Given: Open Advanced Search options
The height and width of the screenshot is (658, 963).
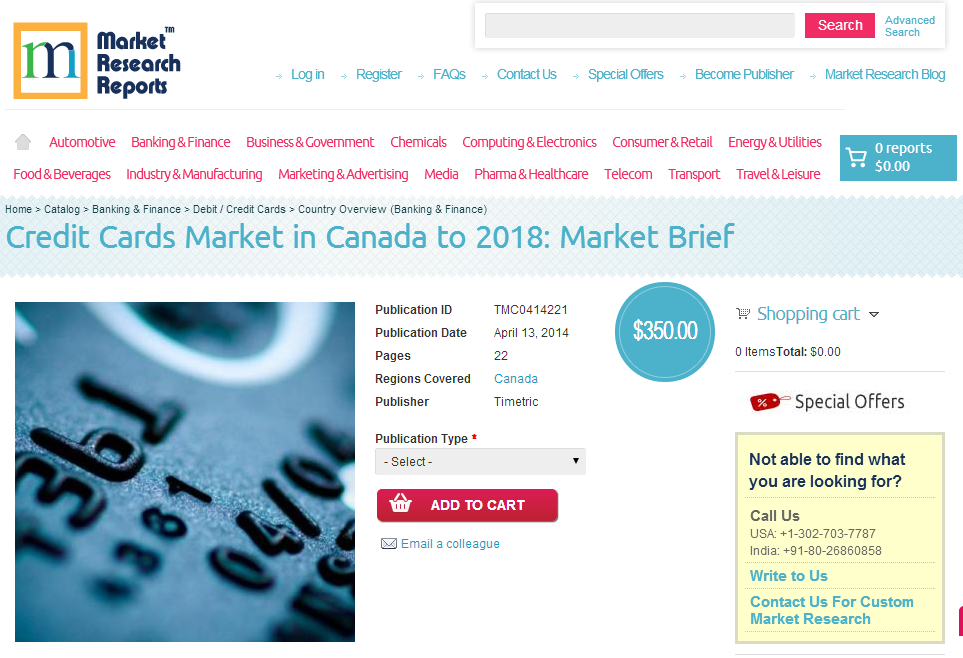Looking at the screenshot, I should tap(909, 25).
